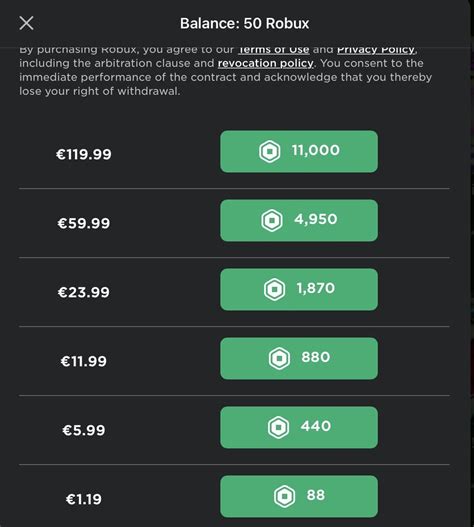Click Robux icon on 11,000 button
Viewport: 474px width, 527px height.
(x=270, y=152)
